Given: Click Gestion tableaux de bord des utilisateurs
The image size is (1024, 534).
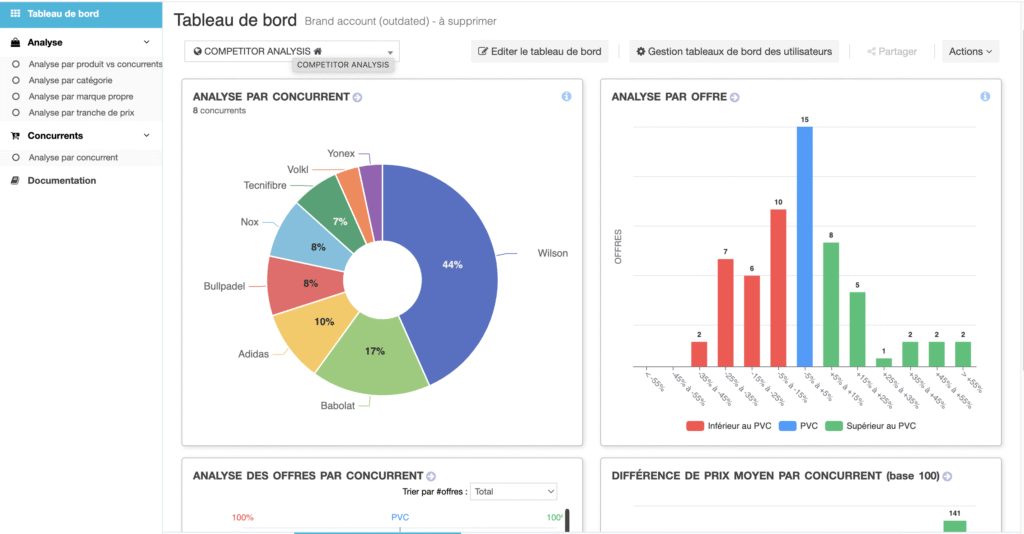Looking at the screenshot, I should (734, 51).
